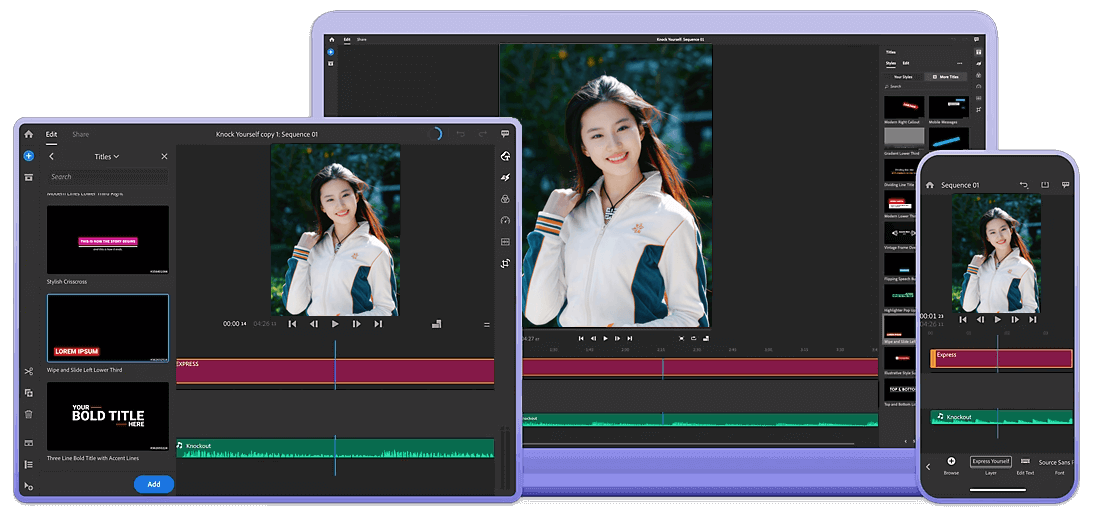The image size is (1095, 509).
Task: Step back one frame on tablet
Action: 314,324
